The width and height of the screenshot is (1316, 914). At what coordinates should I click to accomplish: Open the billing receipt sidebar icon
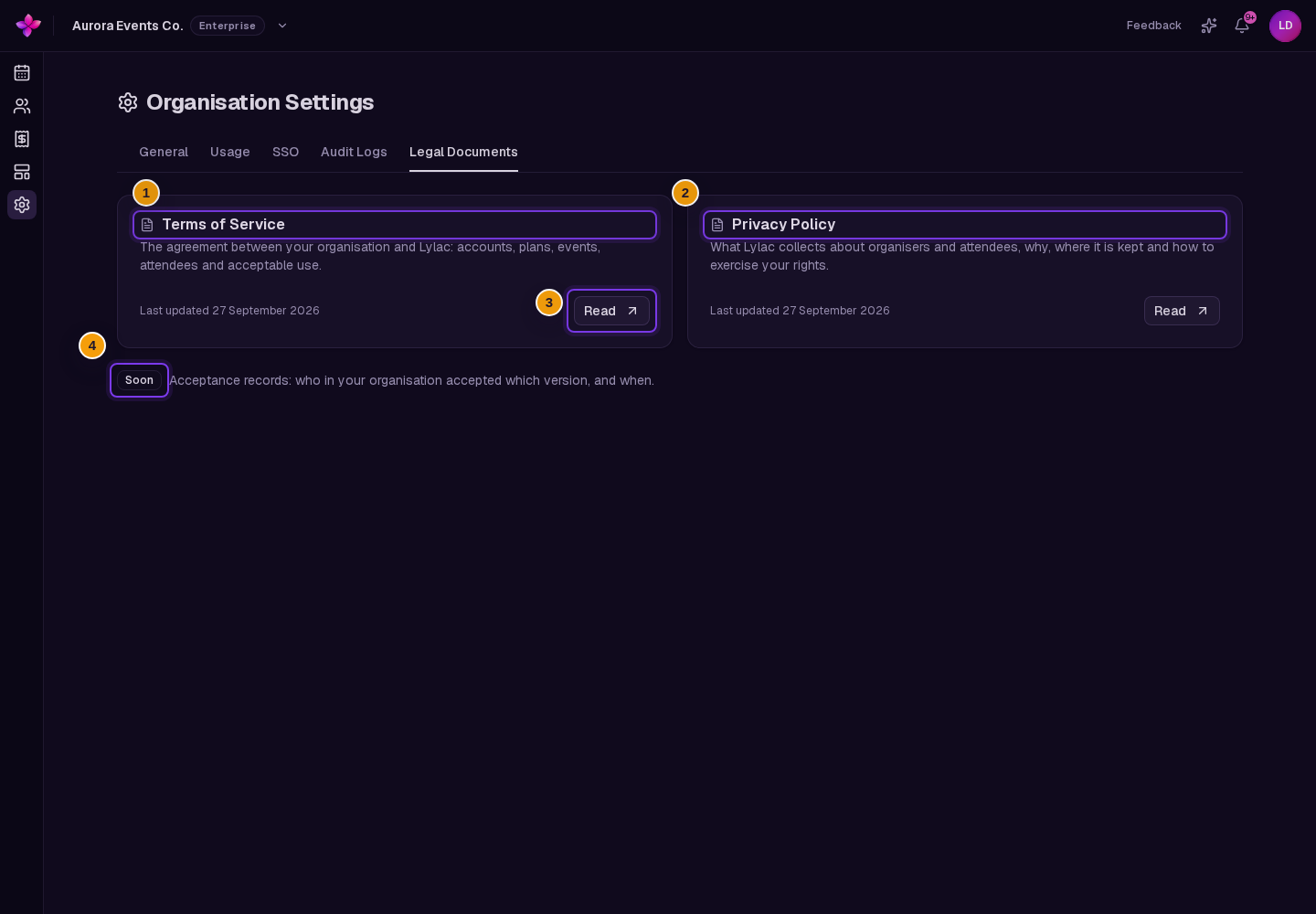(22, 139)
